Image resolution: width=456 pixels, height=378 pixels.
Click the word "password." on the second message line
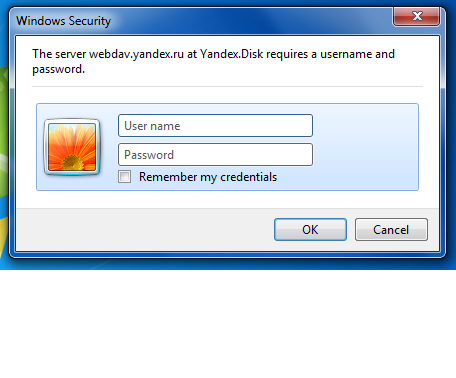point(58,70)
